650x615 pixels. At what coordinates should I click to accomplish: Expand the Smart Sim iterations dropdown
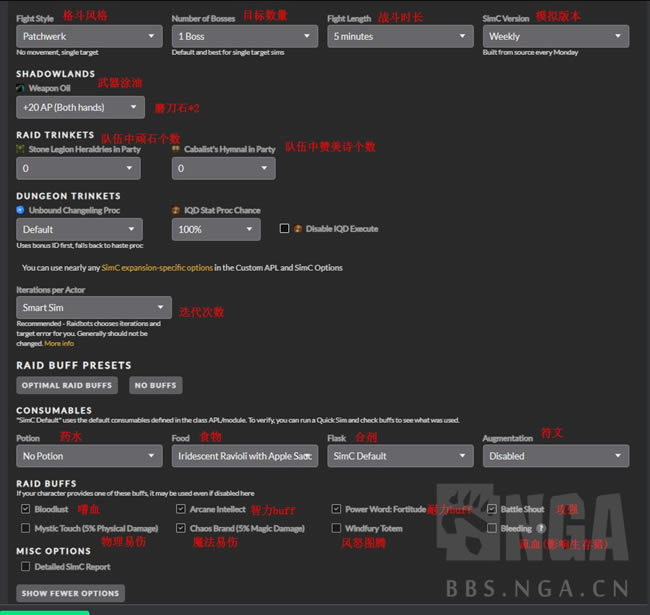point(94,308)
